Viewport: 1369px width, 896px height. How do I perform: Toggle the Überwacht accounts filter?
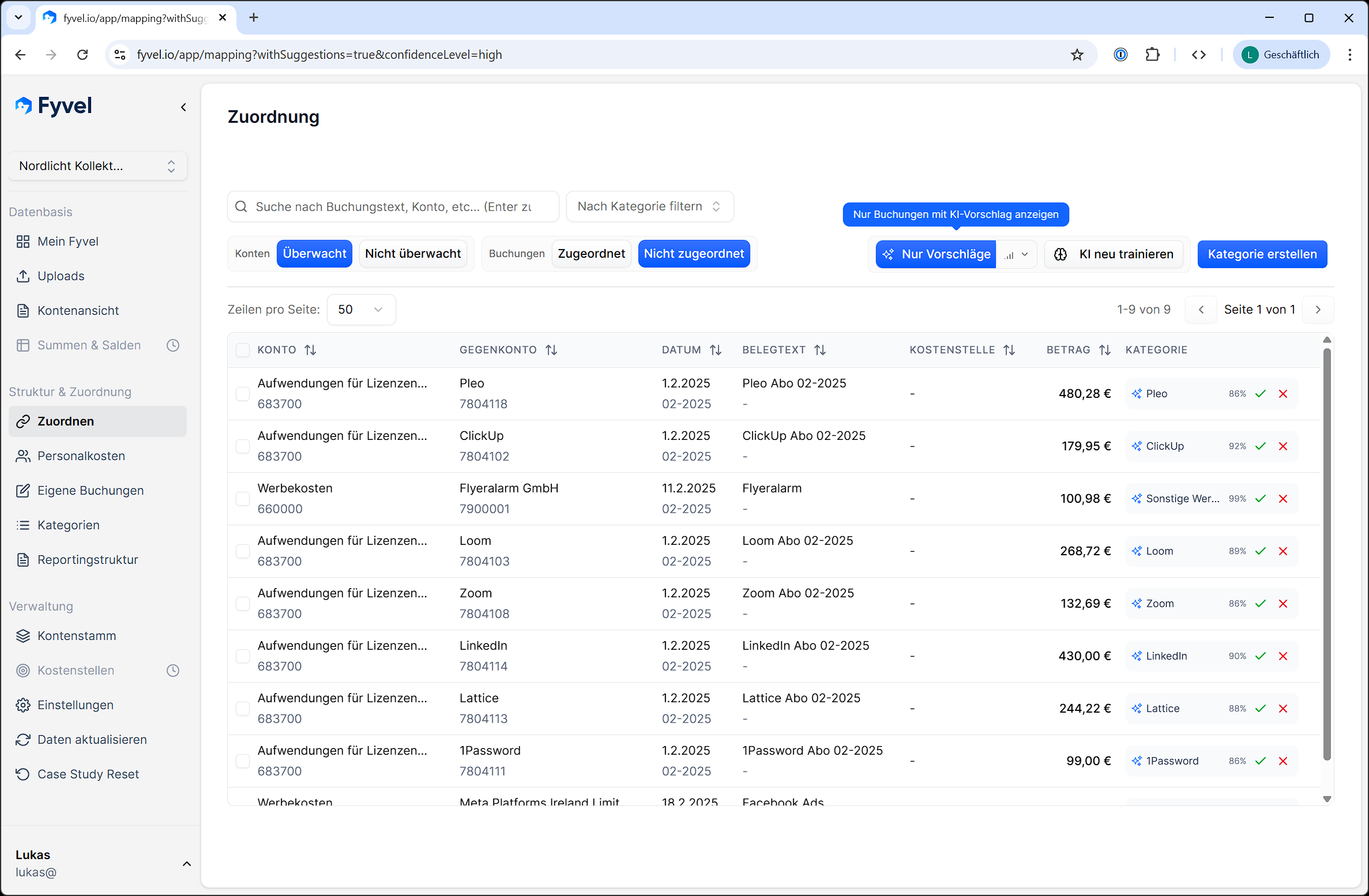(x=314, y=254)
